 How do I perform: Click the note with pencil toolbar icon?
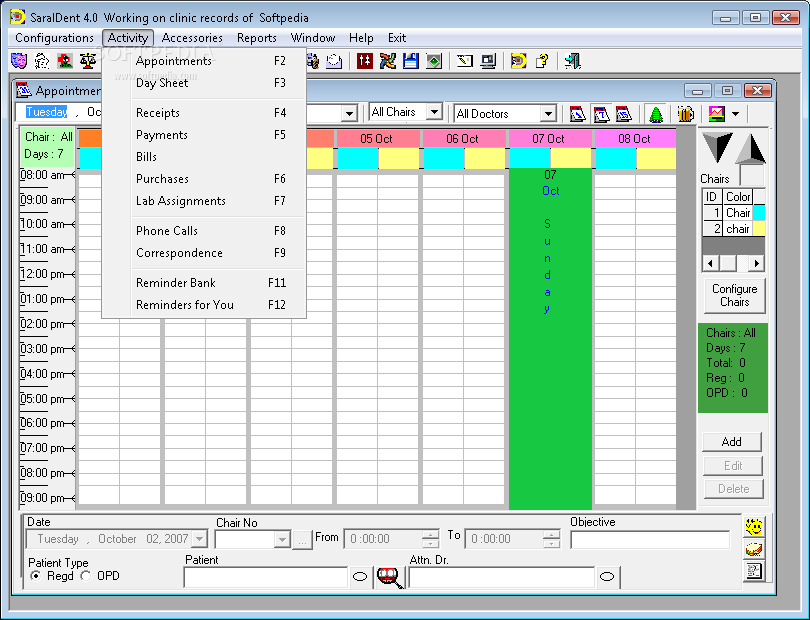[465, 61]
